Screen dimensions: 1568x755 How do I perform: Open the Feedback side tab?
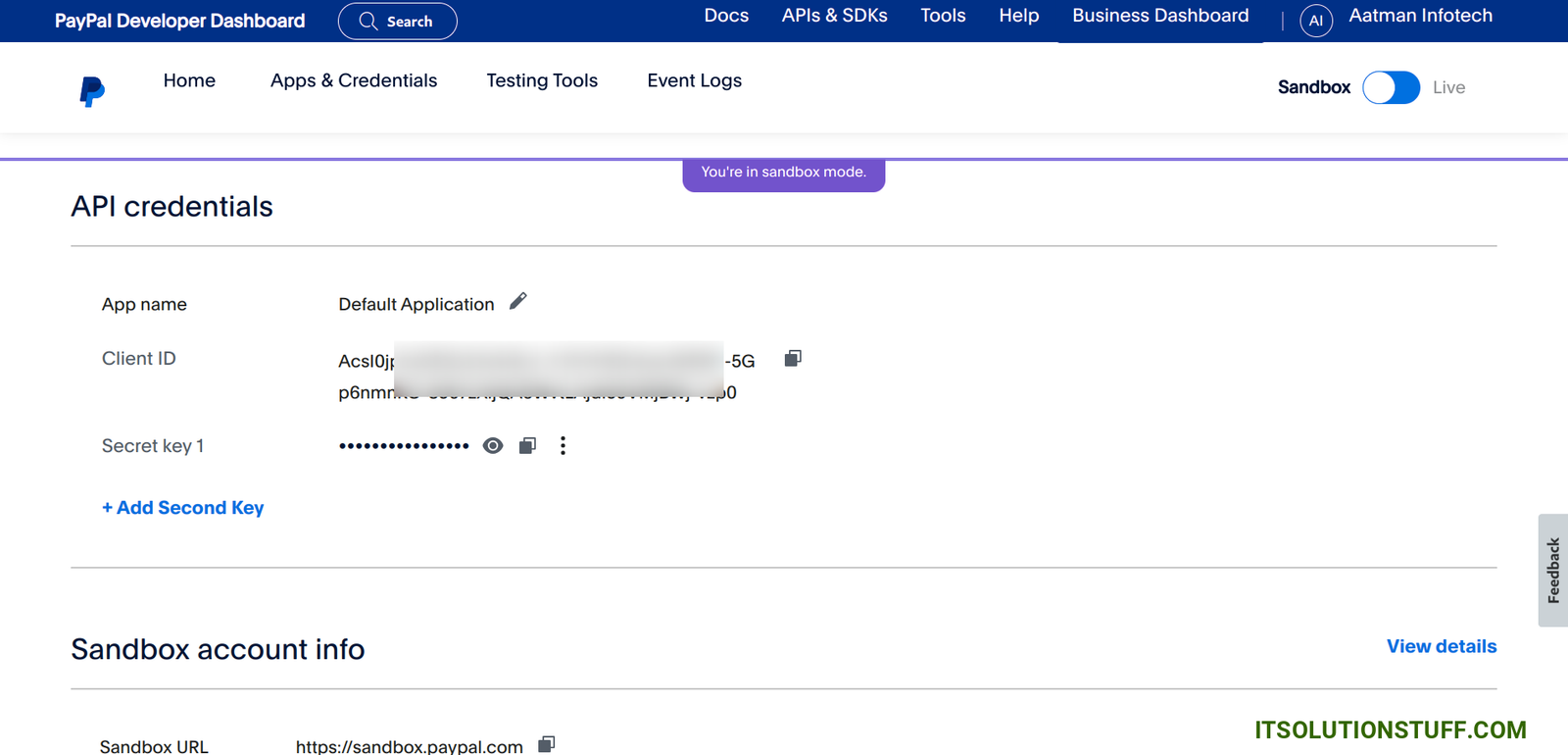[1552, 570]
